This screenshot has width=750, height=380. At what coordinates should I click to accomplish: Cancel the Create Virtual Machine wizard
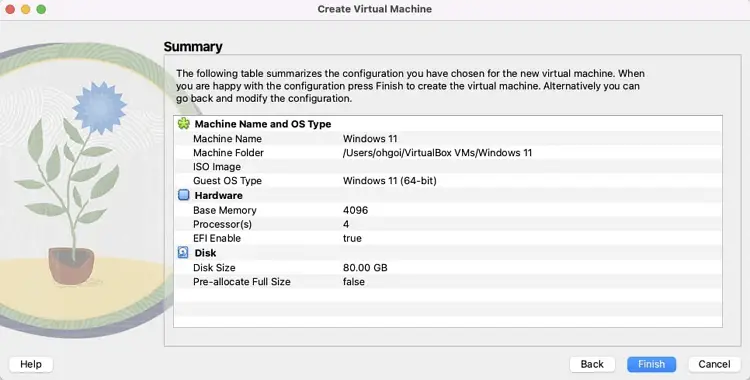pyautogui.click(x=714, y=364)
